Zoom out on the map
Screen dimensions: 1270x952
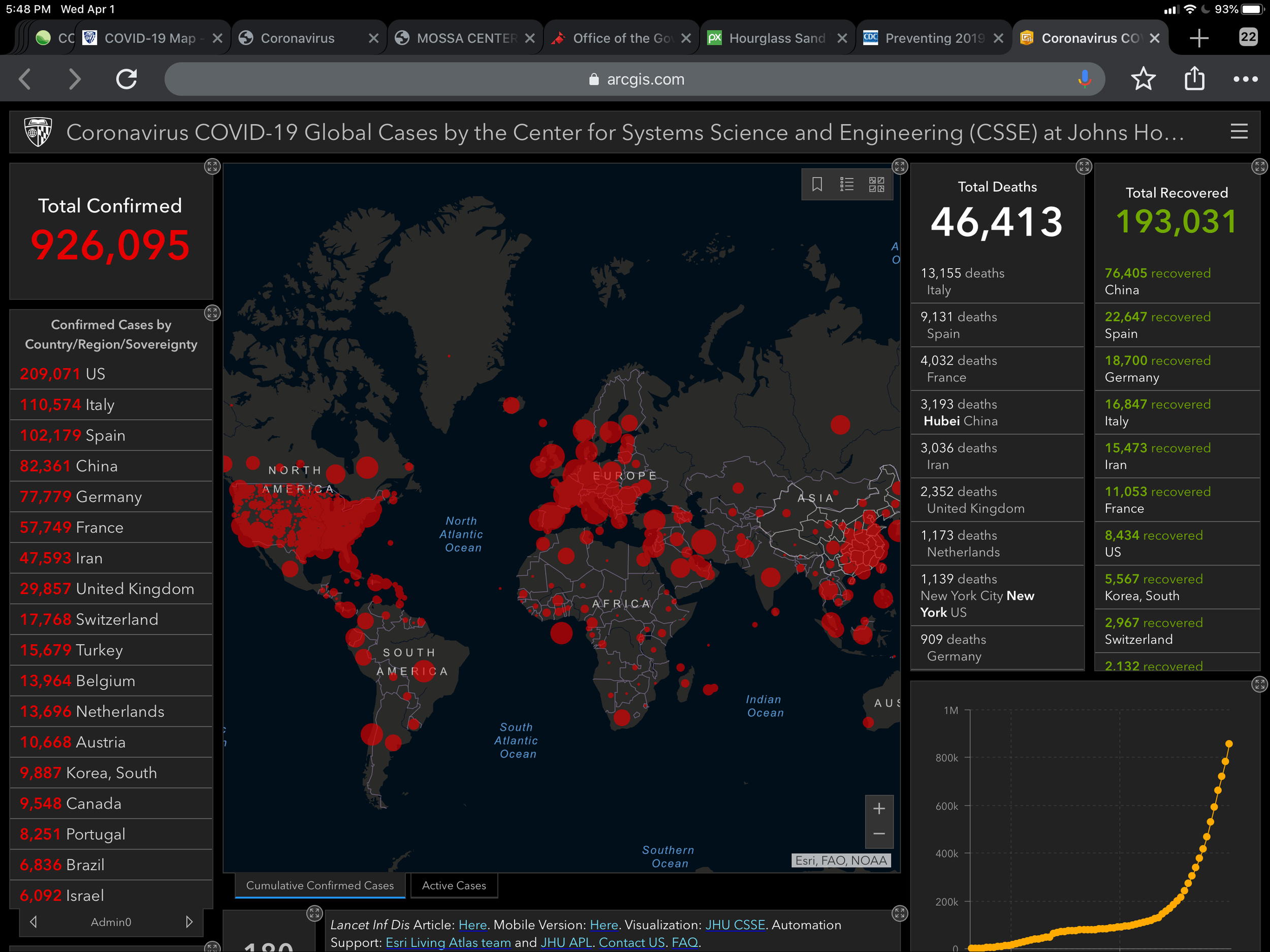click(879, 834)
